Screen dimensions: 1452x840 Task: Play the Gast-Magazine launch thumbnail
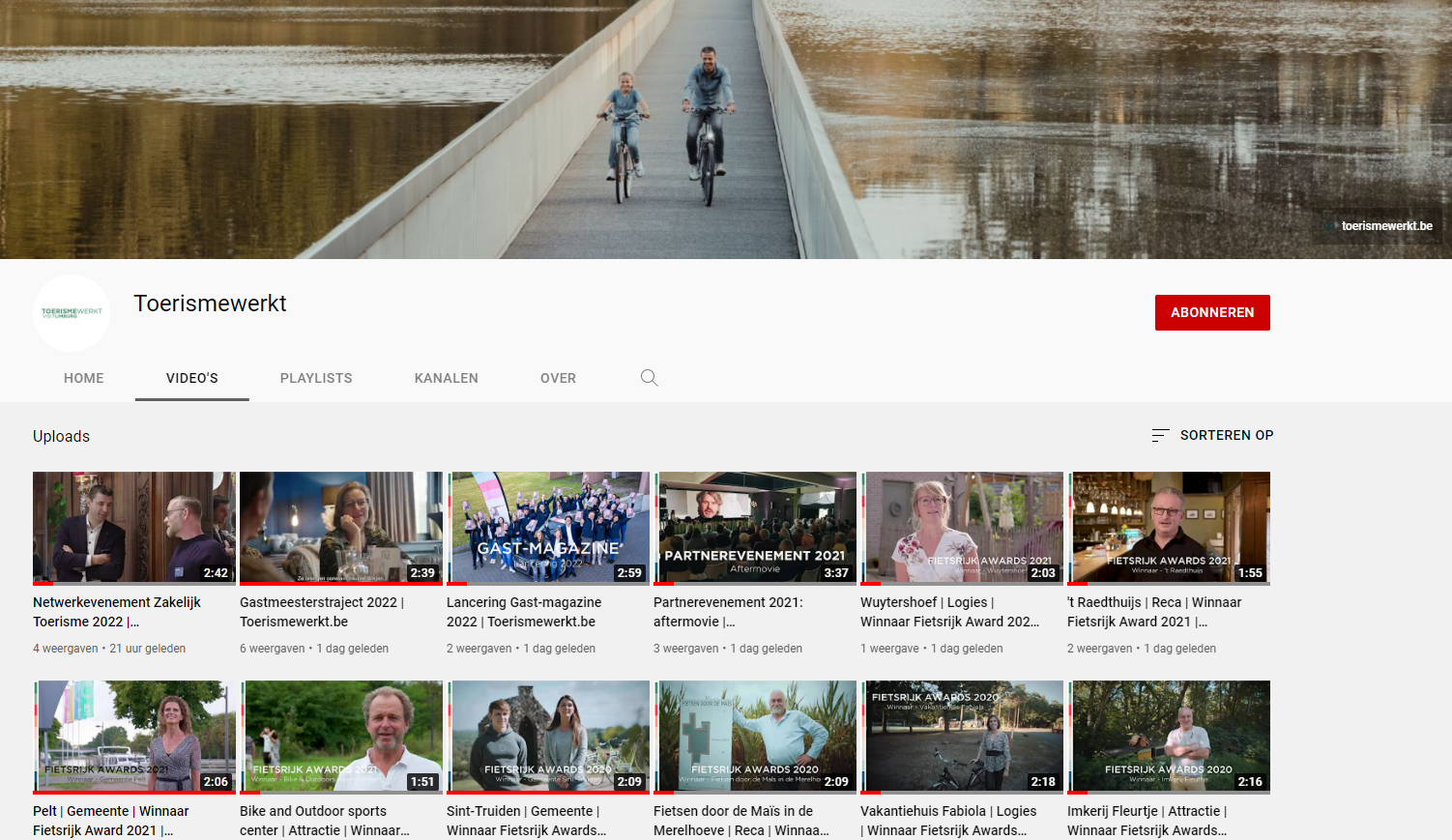click(548, 529)
